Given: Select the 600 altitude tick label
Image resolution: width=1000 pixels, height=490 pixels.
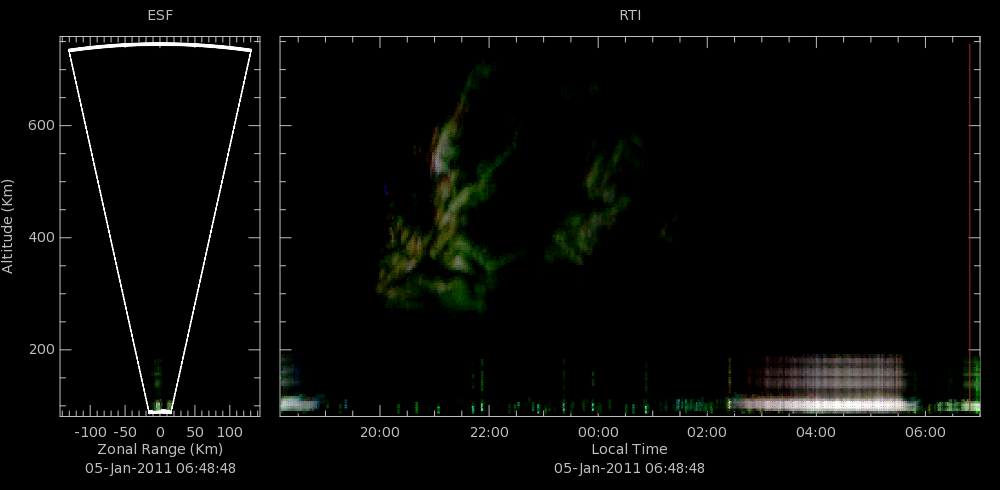Looking at the screenshot, I should click(41, 126).
